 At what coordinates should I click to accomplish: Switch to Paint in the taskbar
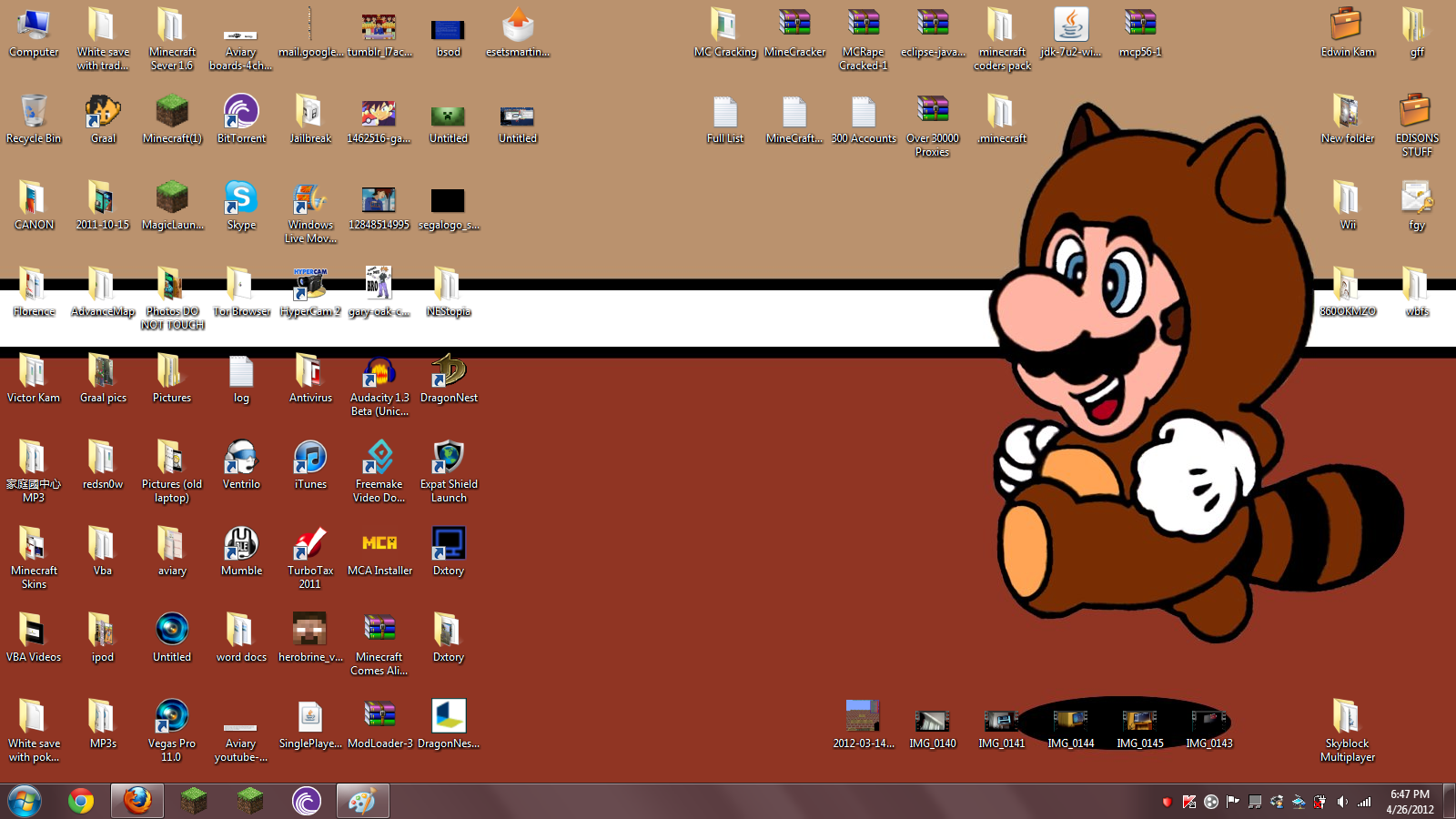coord(362,801)
